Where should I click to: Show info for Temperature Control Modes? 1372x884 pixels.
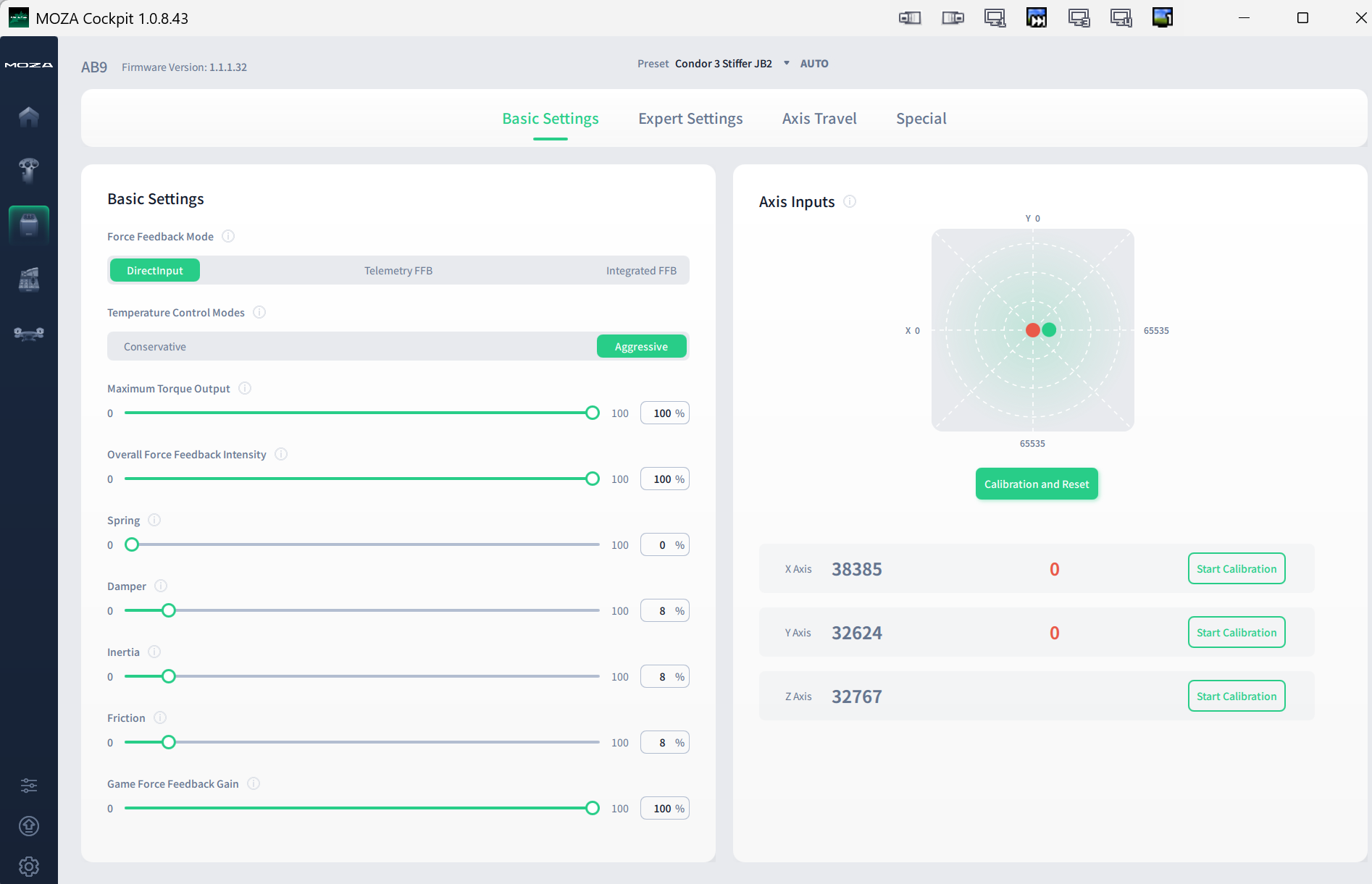coord(259,312)
